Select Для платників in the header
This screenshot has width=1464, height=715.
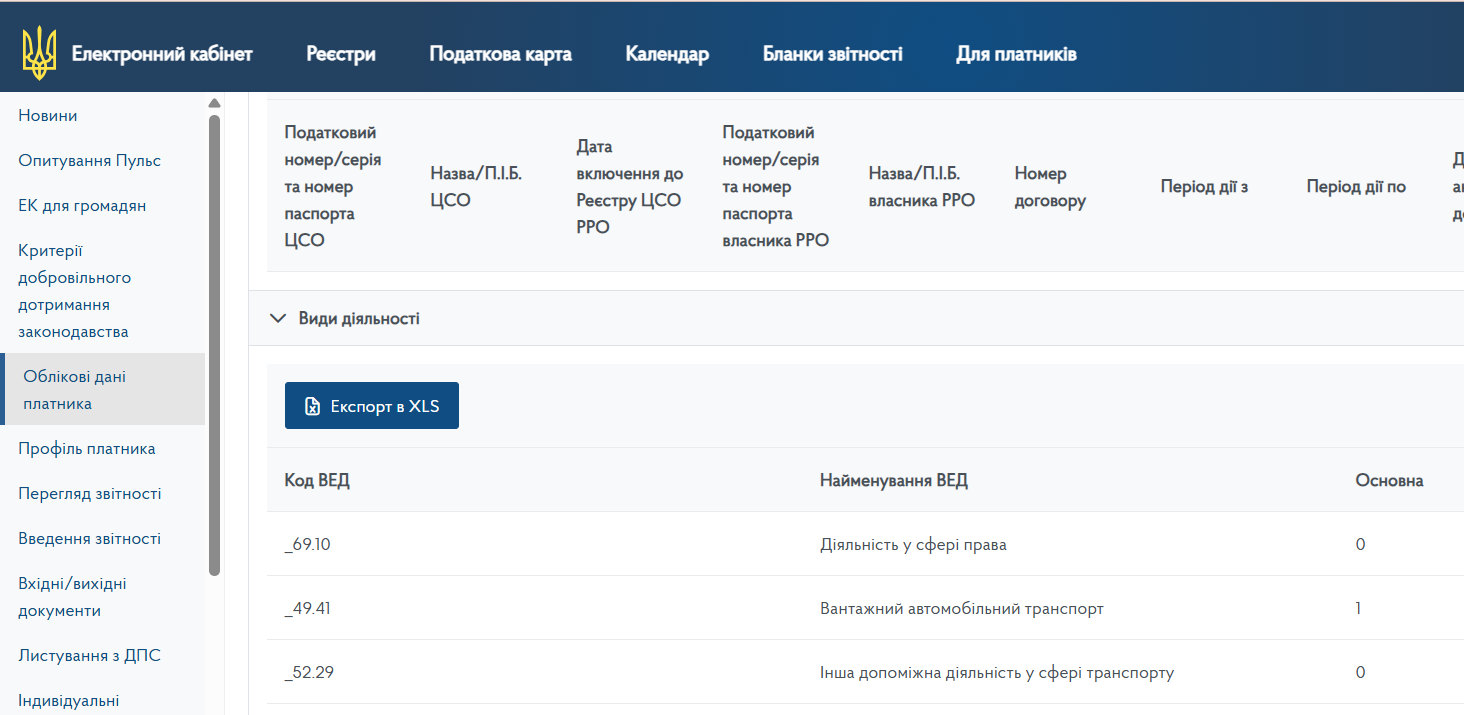pos(1016,54)
